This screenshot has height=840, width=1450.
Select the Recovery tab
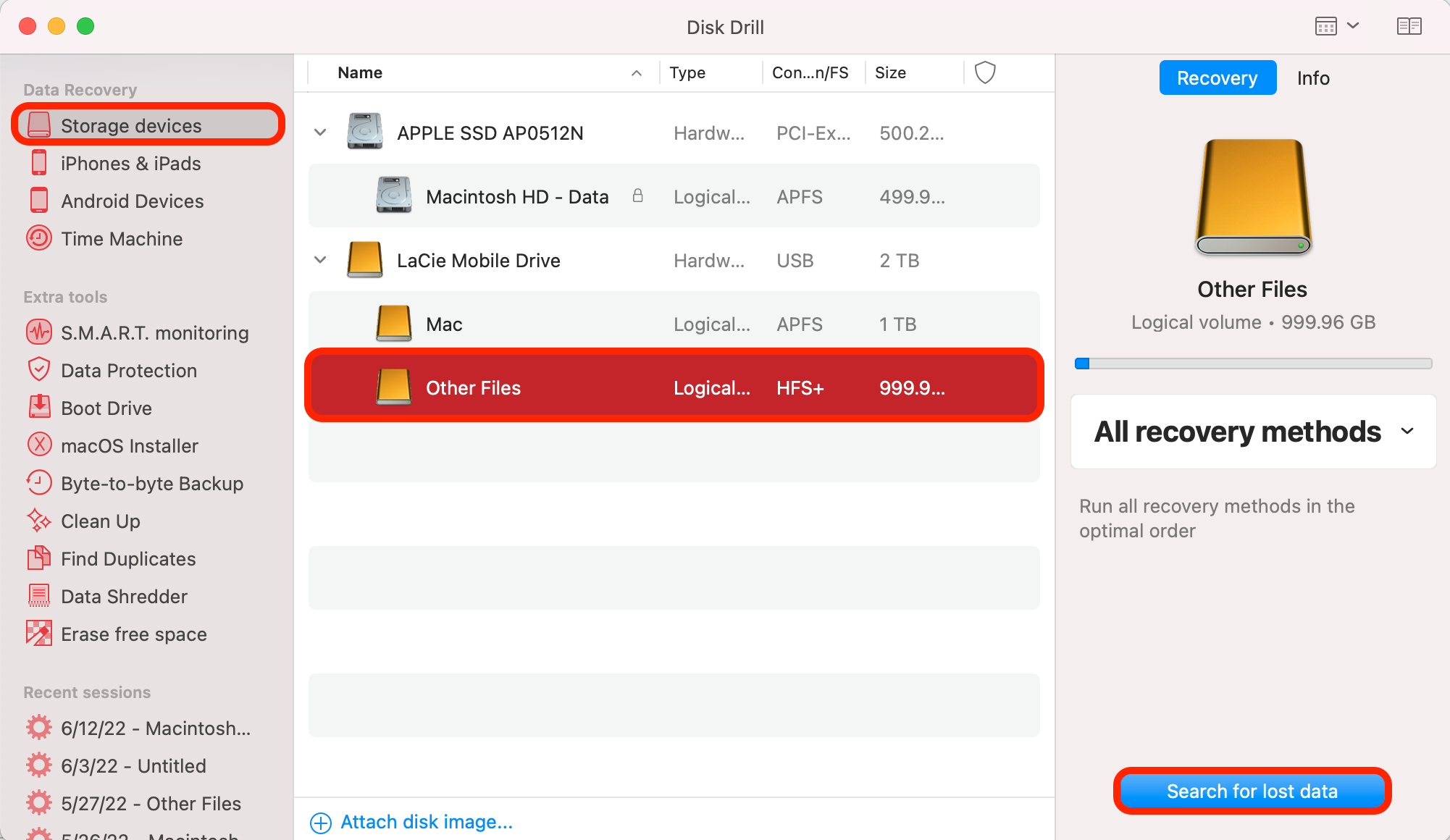click(1216, 77)
